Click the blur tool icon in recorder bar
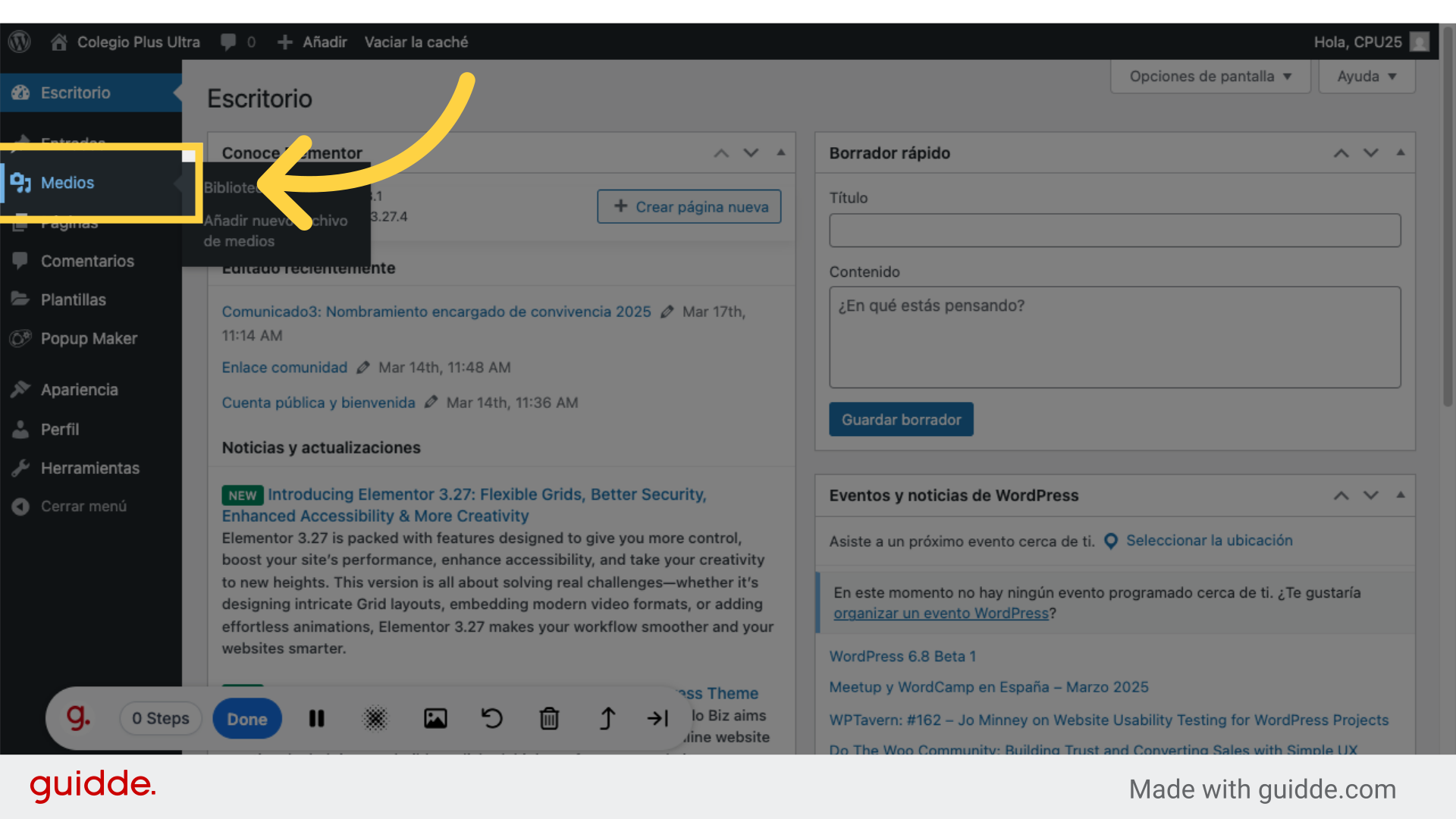 click(x=375, y=718)
